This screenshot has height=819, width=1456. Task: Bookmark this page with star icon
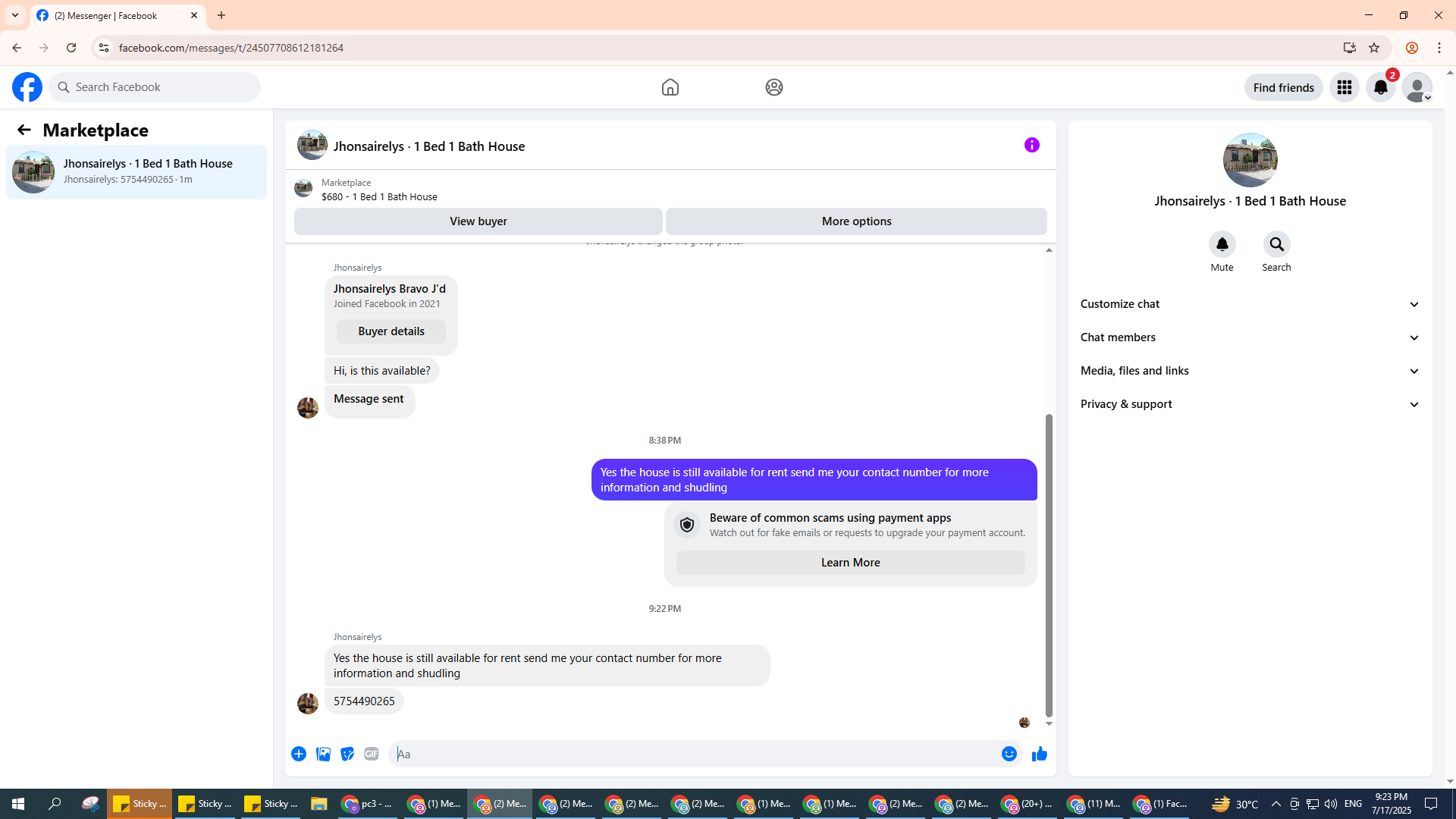[x=1374, y=48]
